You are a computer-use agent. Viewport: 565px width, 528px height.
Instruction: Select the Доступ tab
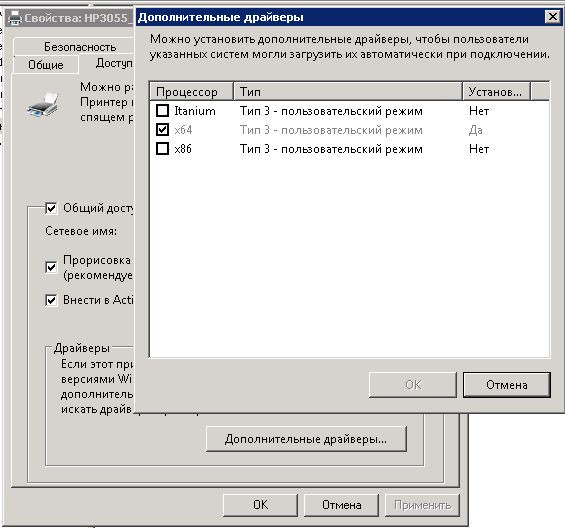[x=114, y=63]
